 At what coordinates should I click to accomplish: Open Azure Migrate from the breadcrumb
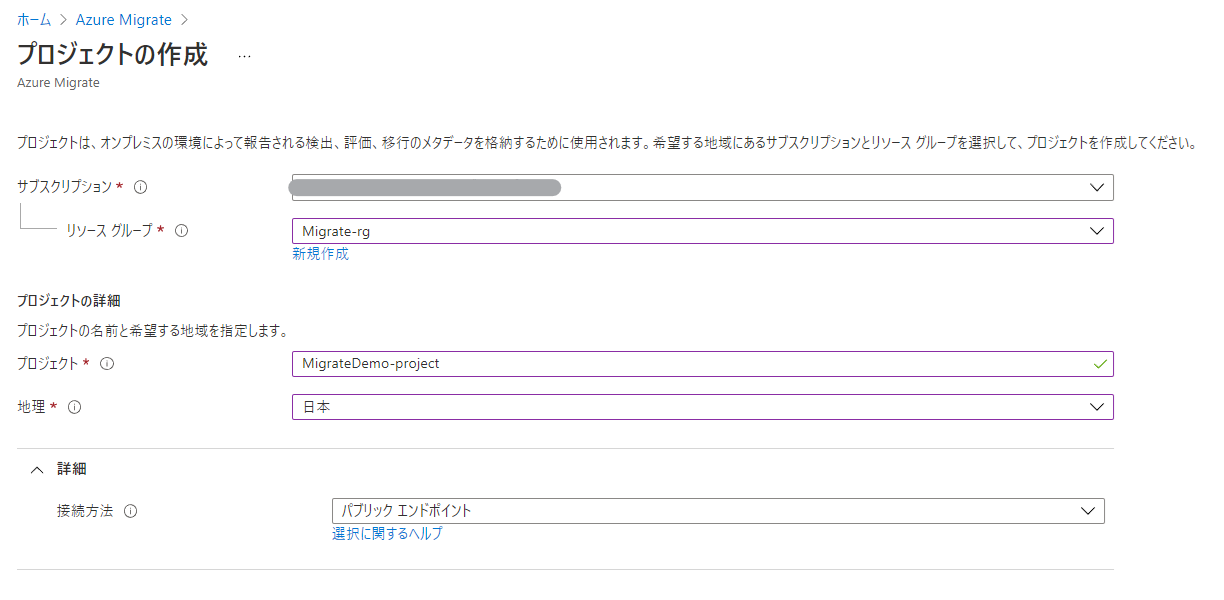point(123,19)
